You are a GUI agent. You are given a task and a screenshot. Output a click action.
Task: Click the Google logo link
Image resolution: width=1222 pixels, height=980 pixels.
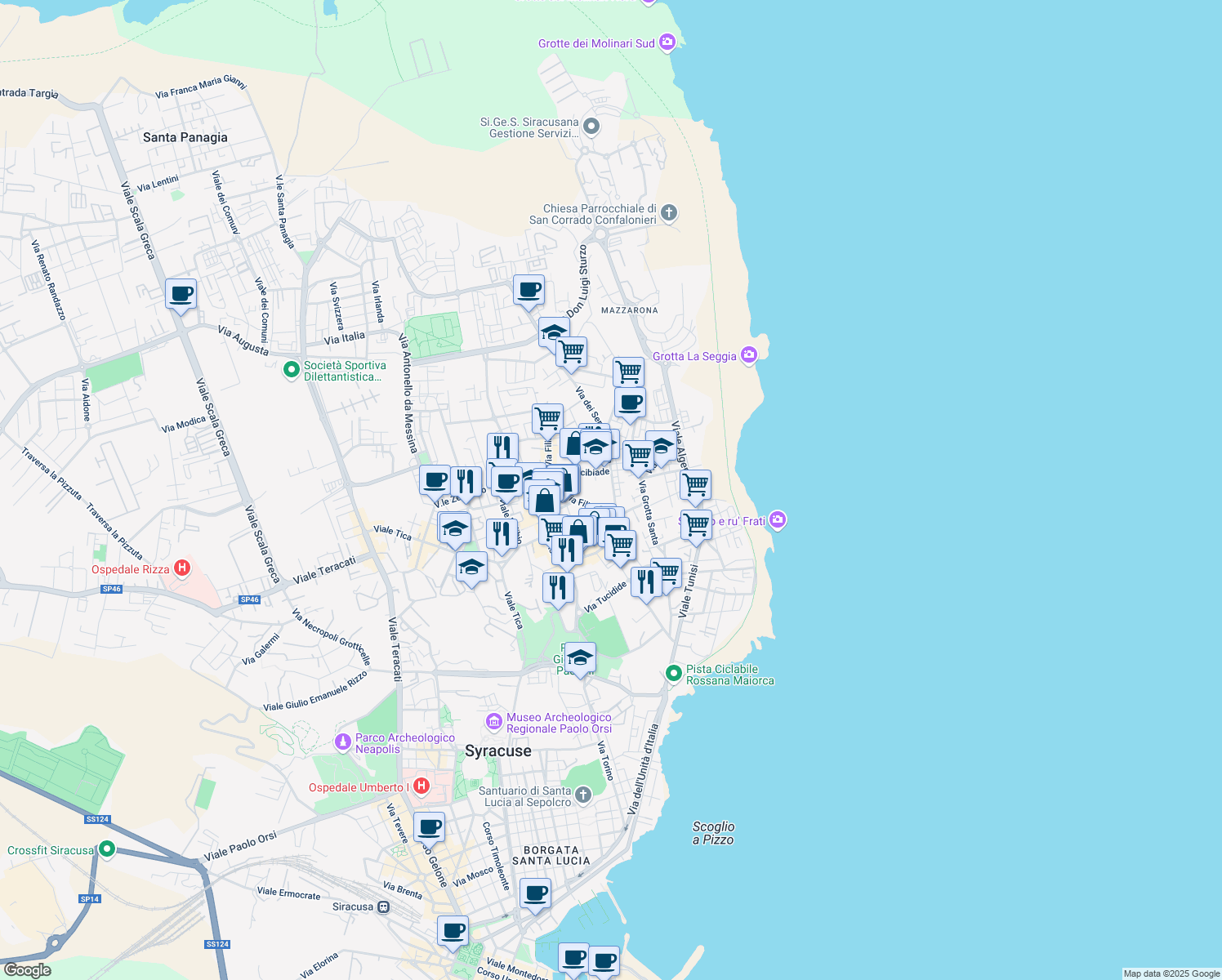coord(27,970)
